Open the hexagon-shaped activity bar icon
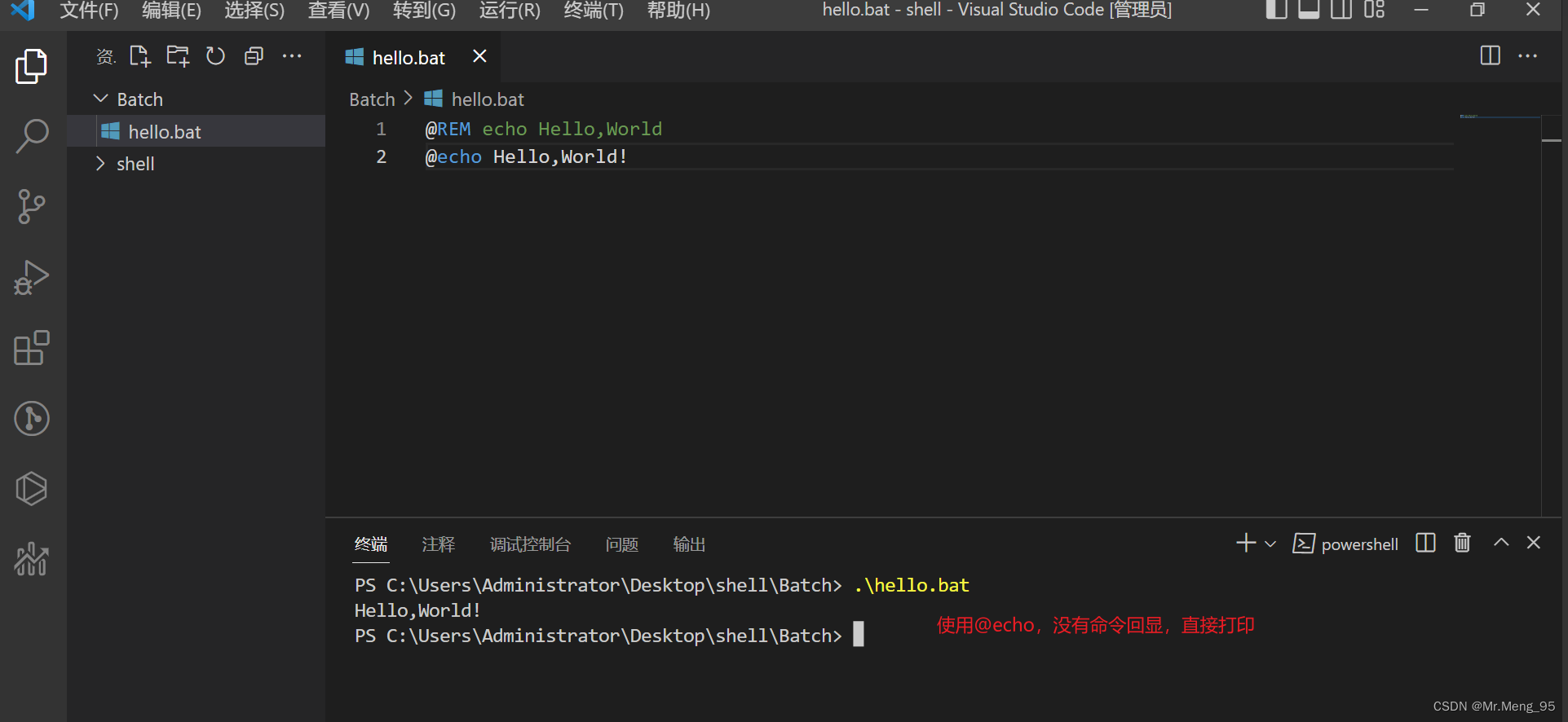The width and height of the screenshot is (1568, 722). [x=32, y=489]
